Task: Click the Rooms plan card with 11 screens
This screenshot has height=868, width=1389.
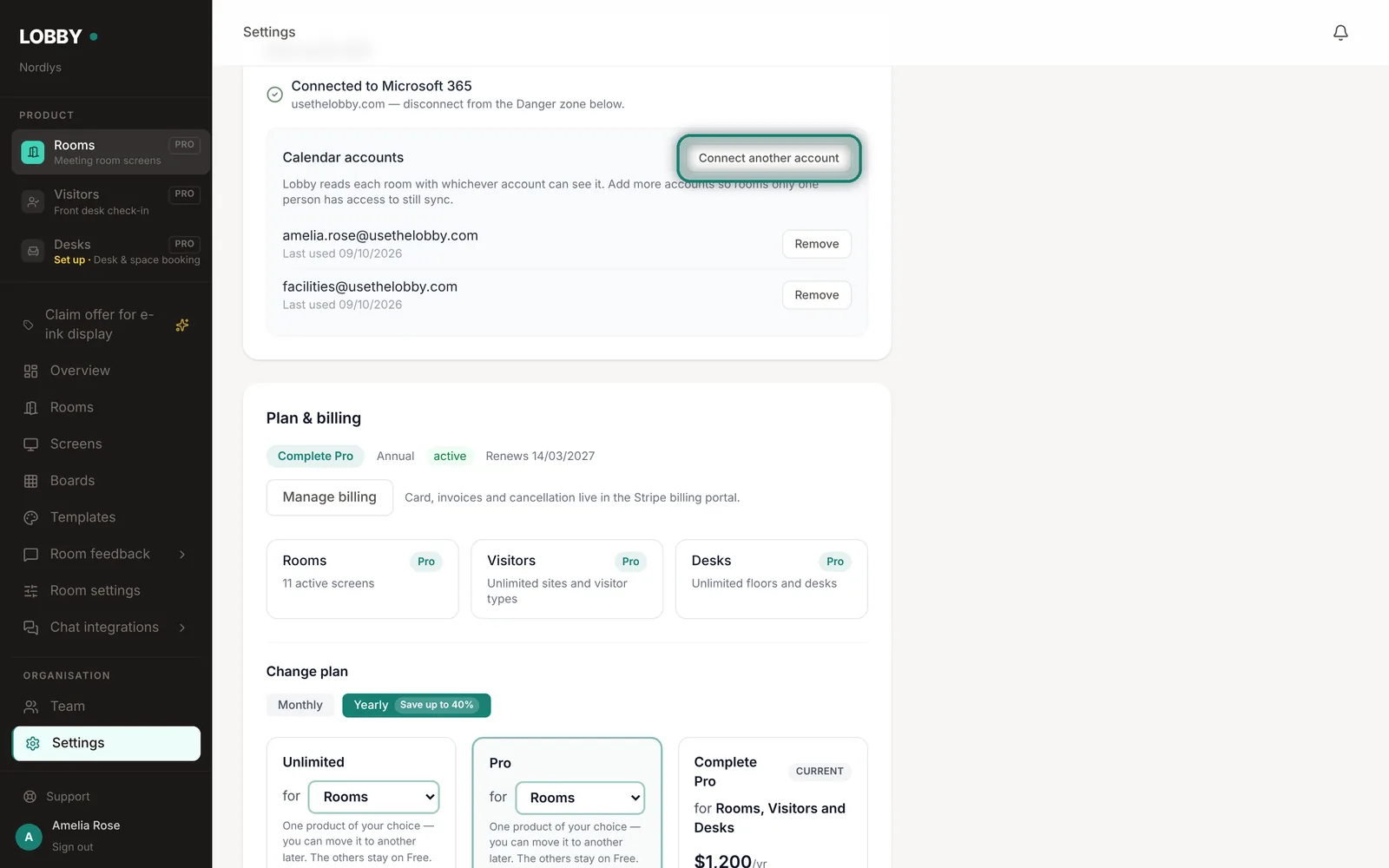Action: (x=362, y=579)
